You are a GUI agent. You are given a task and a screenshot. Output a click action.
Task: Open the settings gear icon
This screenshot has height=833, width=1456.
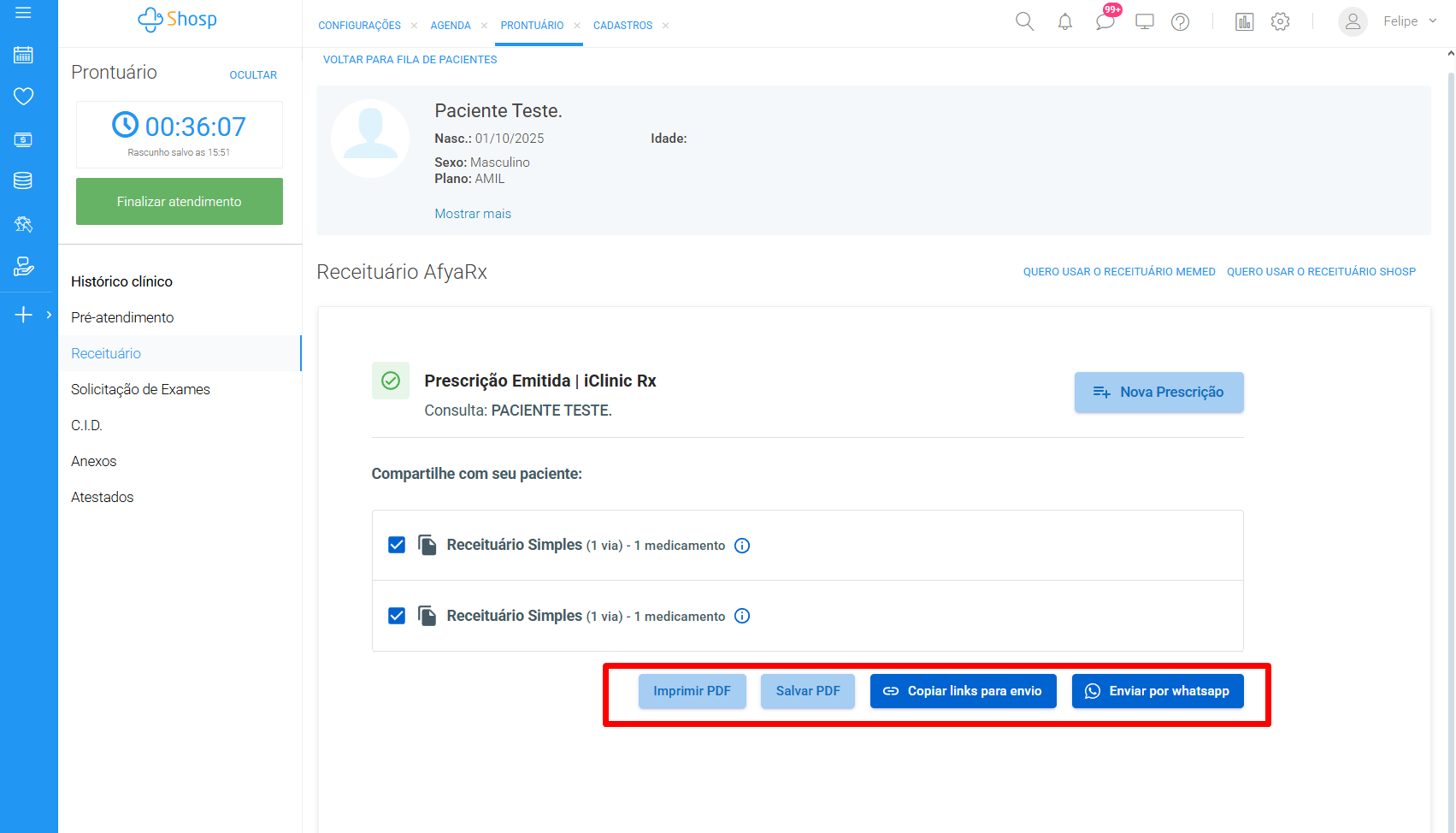tap(1280, 22)
